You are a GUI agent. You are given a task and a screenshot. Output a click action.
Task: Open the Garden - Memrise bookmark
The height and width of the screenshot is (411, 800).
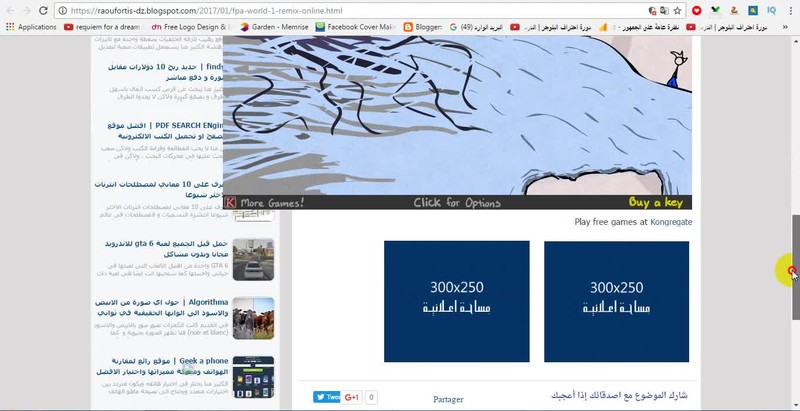[x=274, y=27]
